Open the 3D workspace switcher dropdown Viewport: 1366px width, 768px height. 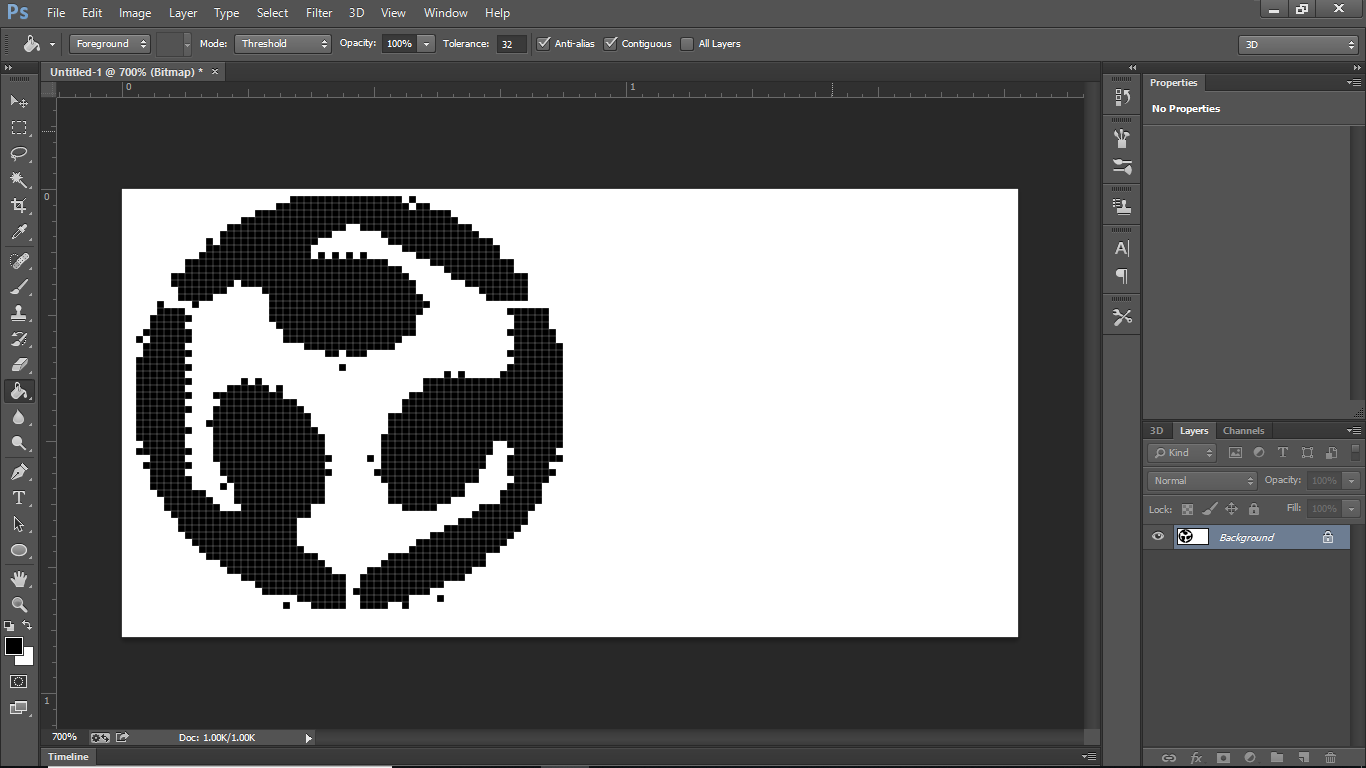tap(1298, 45)
